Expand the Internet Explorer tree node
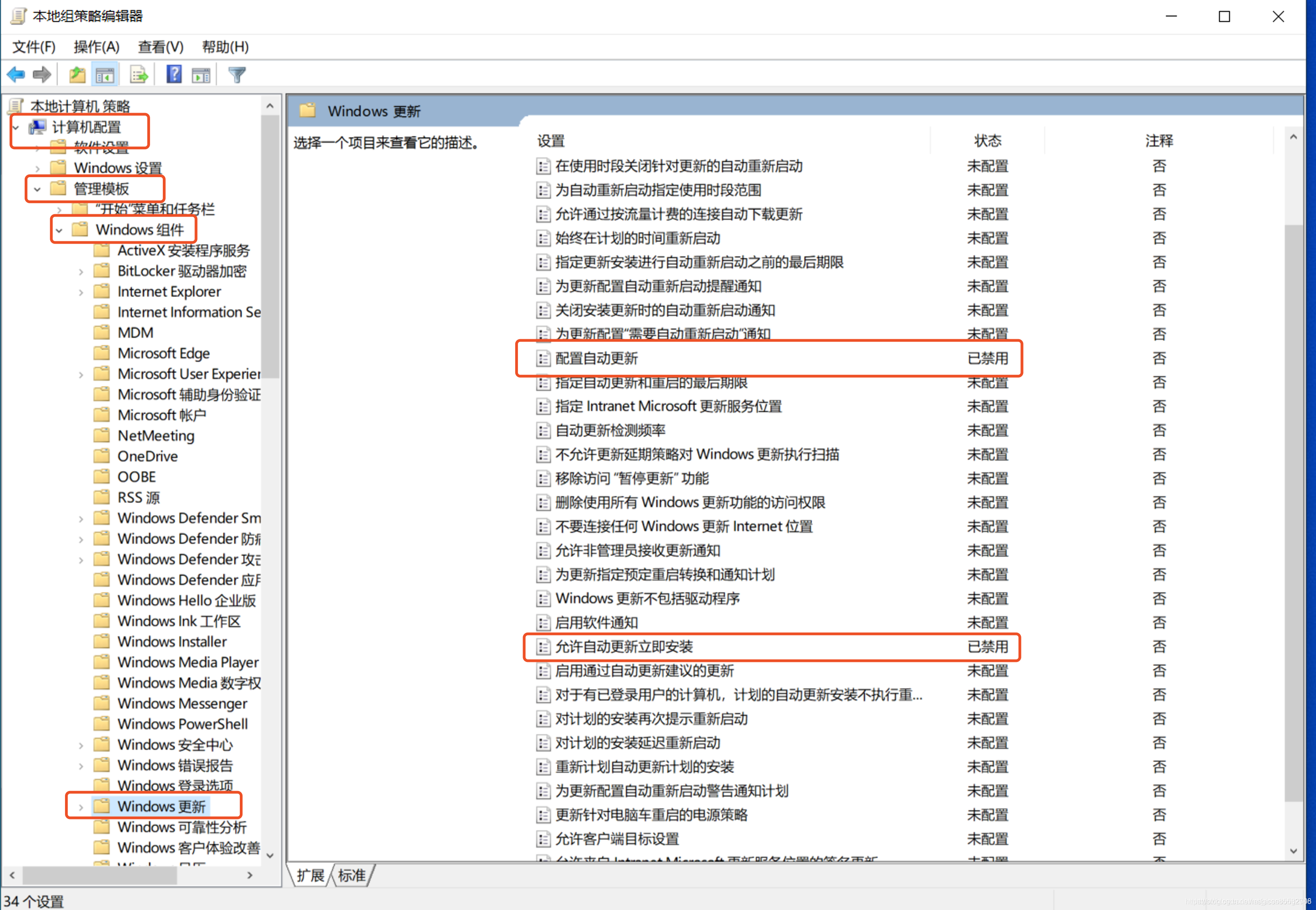 81,292
